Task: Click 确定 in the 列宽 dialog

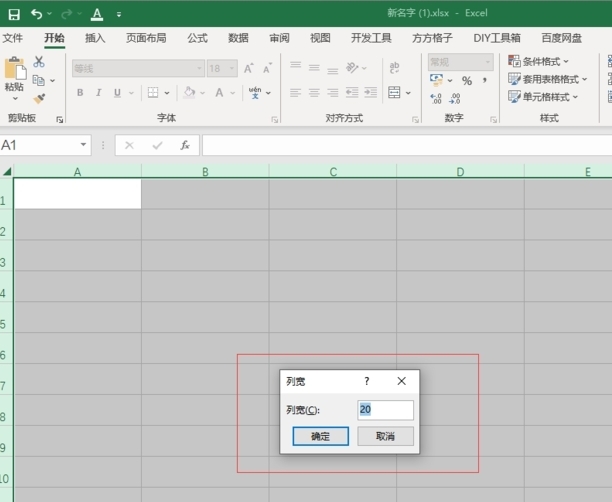Action: (x=320, y=436)
